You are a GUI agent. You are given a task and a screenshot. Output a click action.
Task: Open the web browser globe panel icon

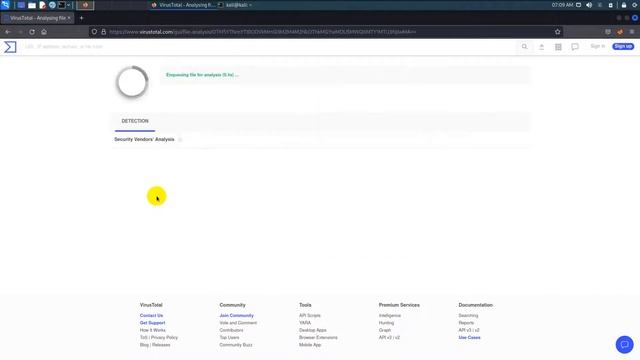52,5
